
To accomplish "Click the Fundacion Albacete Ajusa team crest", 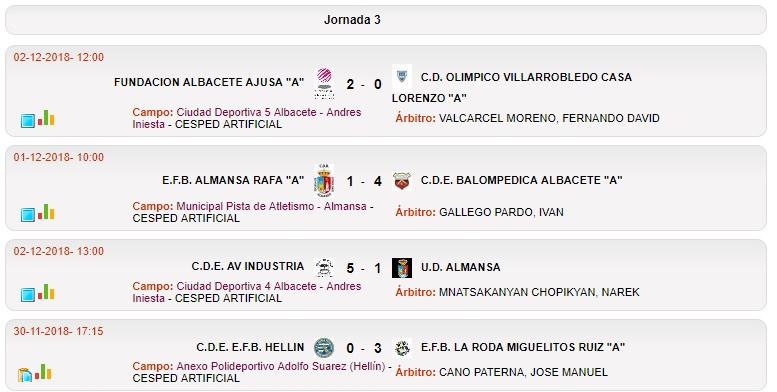I will coord(324,84).
